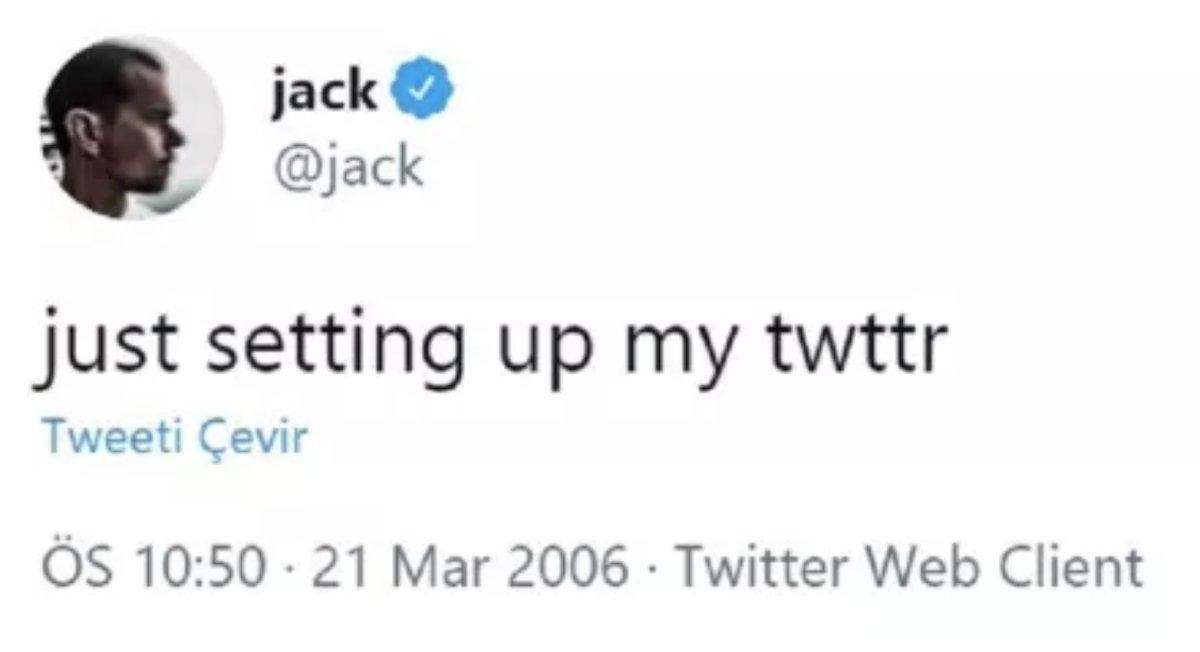Open the 10:50 tweet timestamp

(203, 568)
